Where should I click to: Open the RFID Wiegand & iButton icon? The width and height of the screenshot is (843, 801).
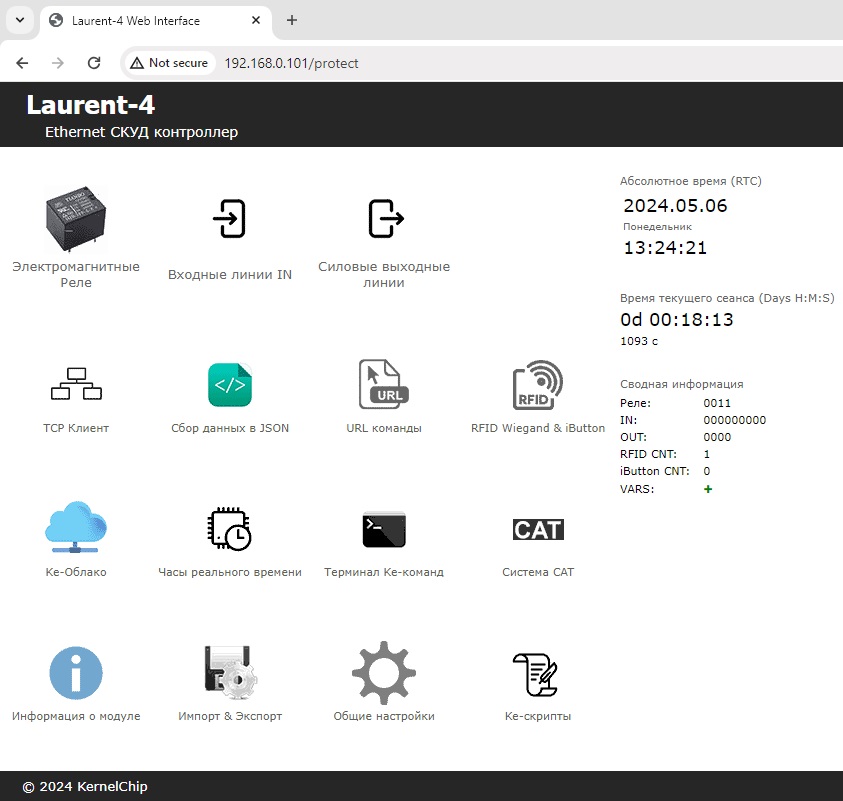(538, 384)
